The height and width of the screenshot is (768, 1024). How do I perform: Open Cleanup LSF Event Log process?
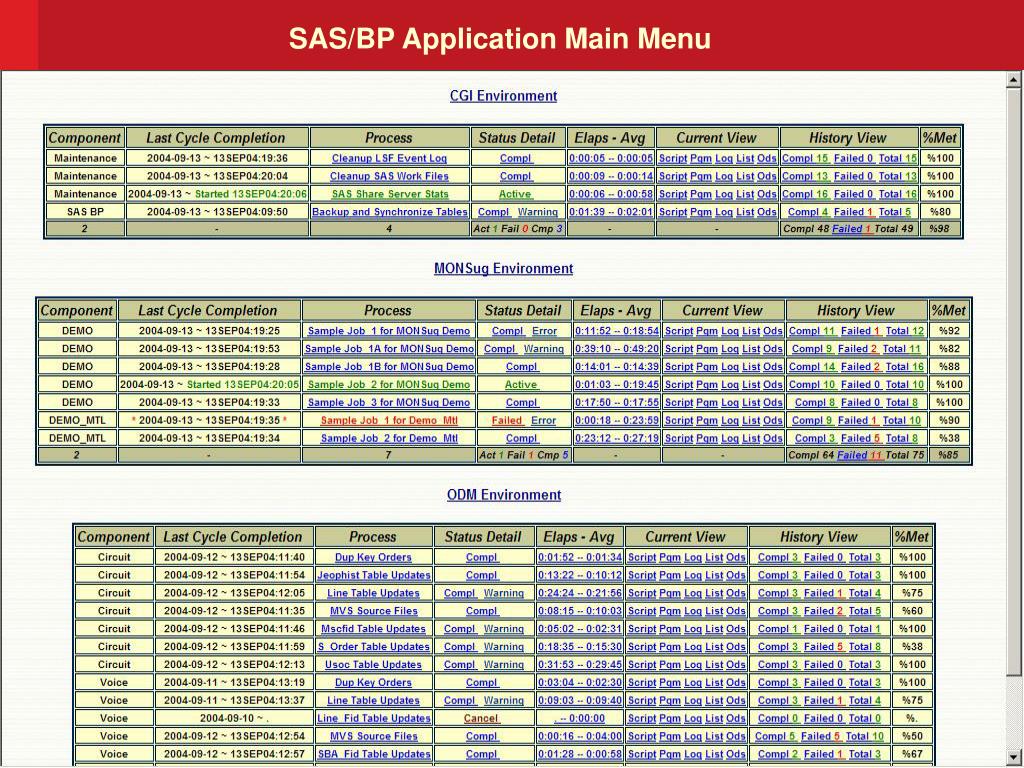pyautogui.click(x=389, y=158)
